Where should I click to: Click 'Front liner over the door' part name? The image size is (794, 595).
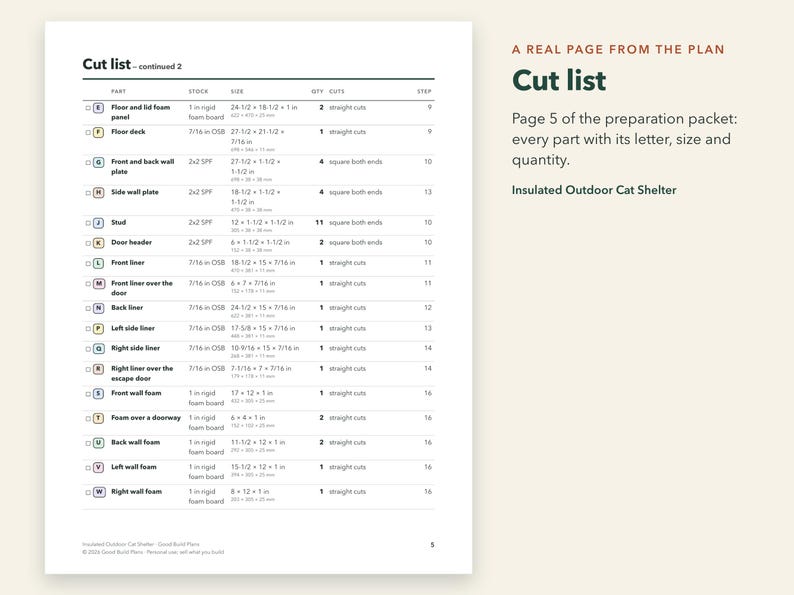point(142,288)
